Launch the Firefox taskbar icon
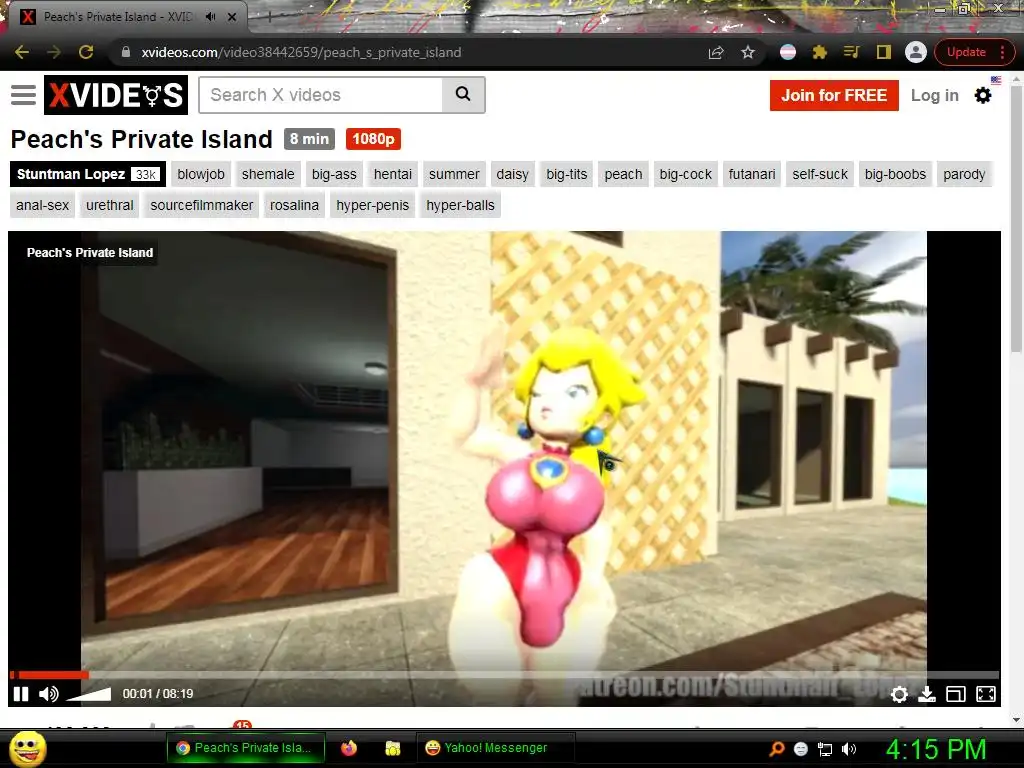The height and width of the screenshot is (768, 1024). click(349, 748)
